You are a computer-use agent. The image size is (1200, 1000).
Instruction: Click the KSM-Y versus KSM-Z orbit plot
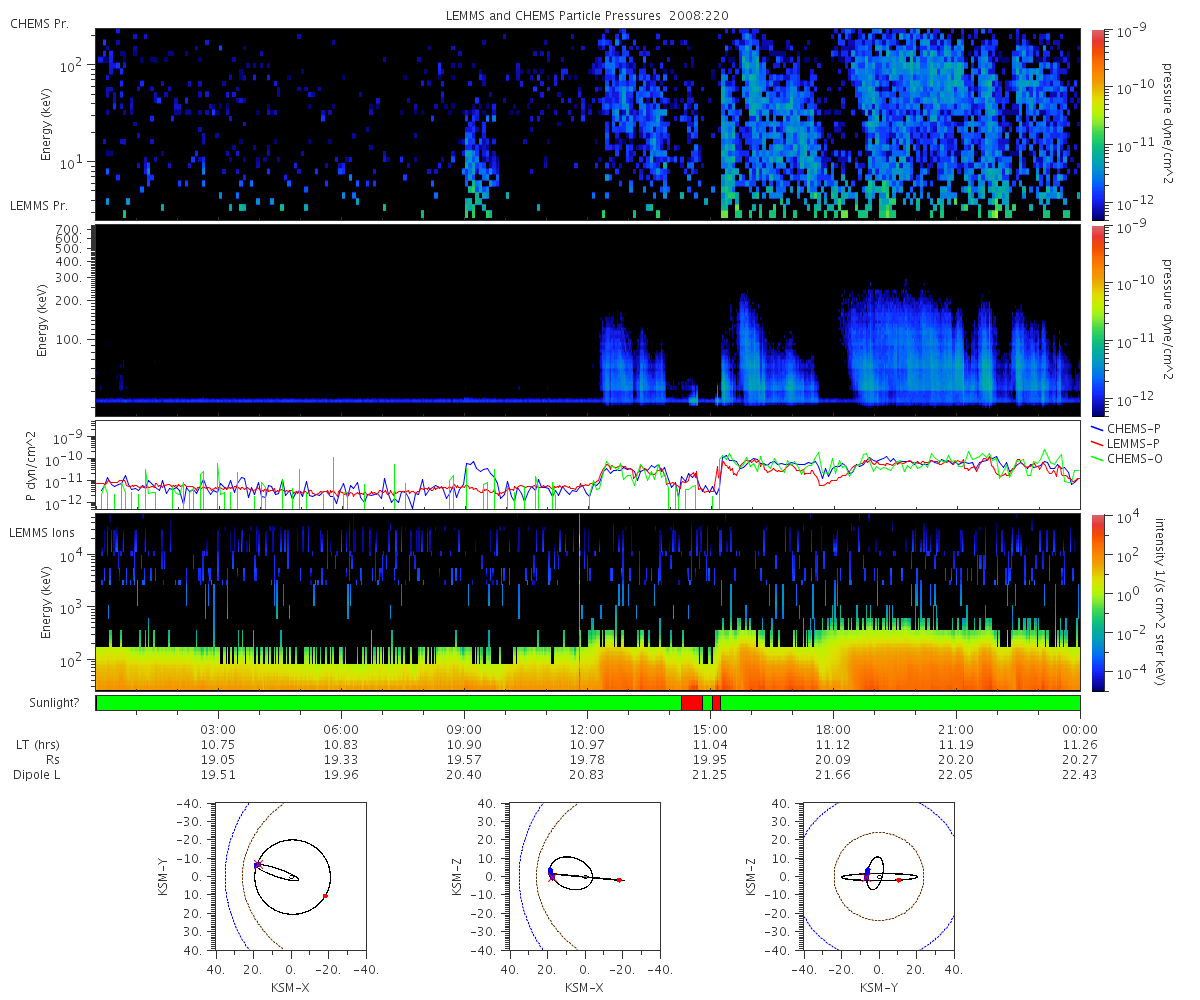point(878,875)
